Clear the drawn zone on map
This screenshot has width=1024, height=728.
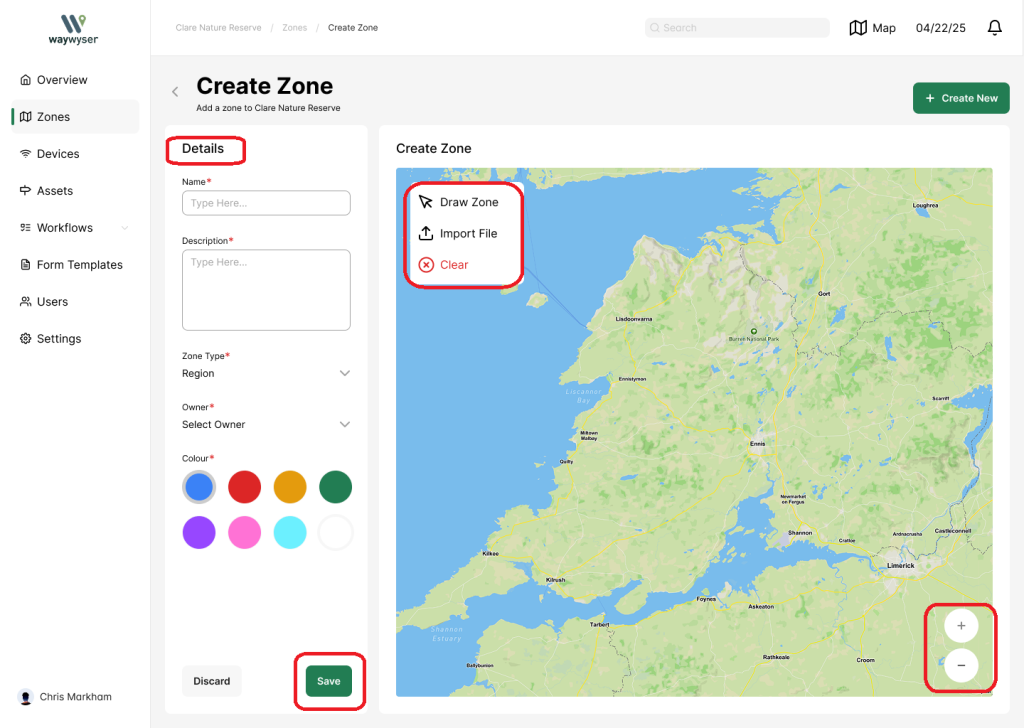point(444,265)
